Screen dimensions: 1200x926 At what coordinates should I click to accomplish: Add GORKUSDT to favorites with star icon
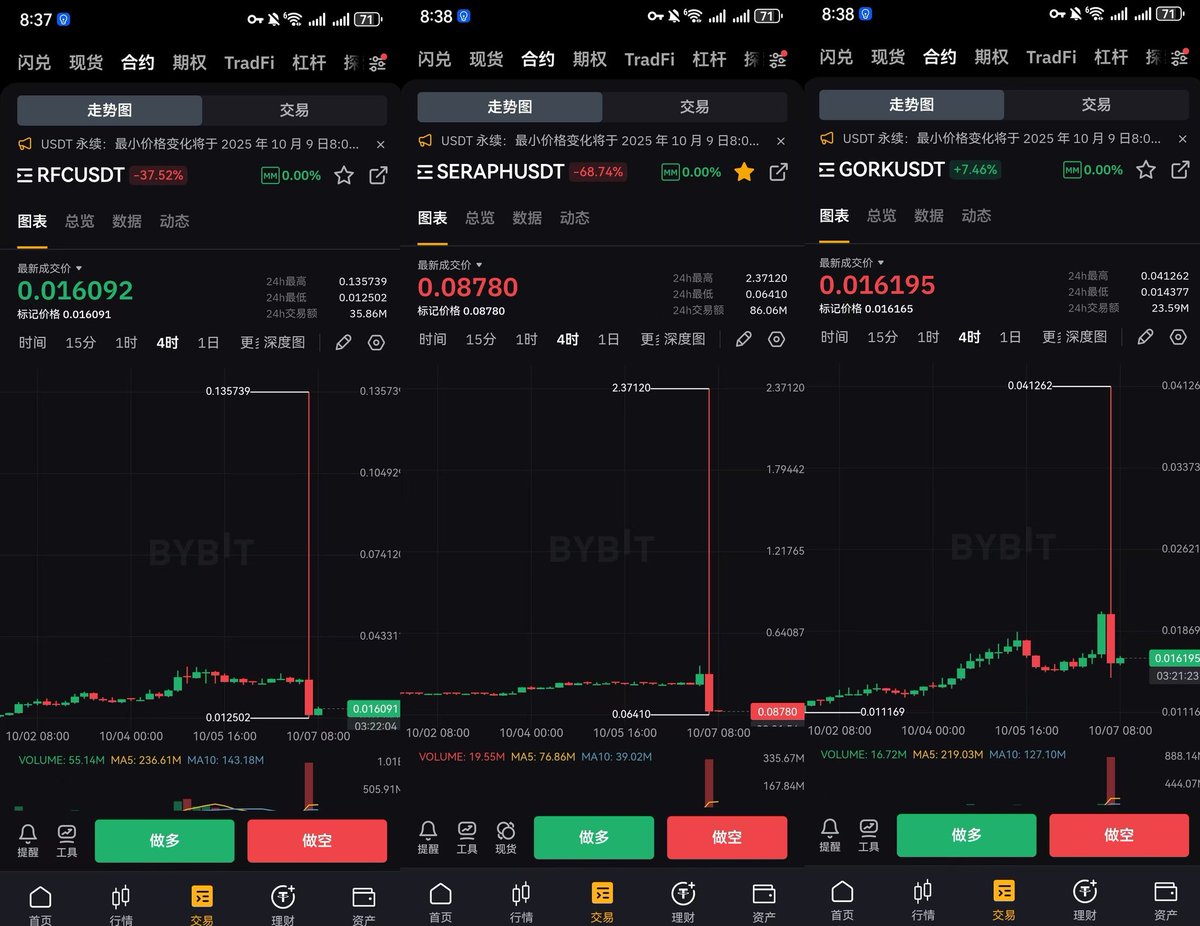tap(1146, 170)
